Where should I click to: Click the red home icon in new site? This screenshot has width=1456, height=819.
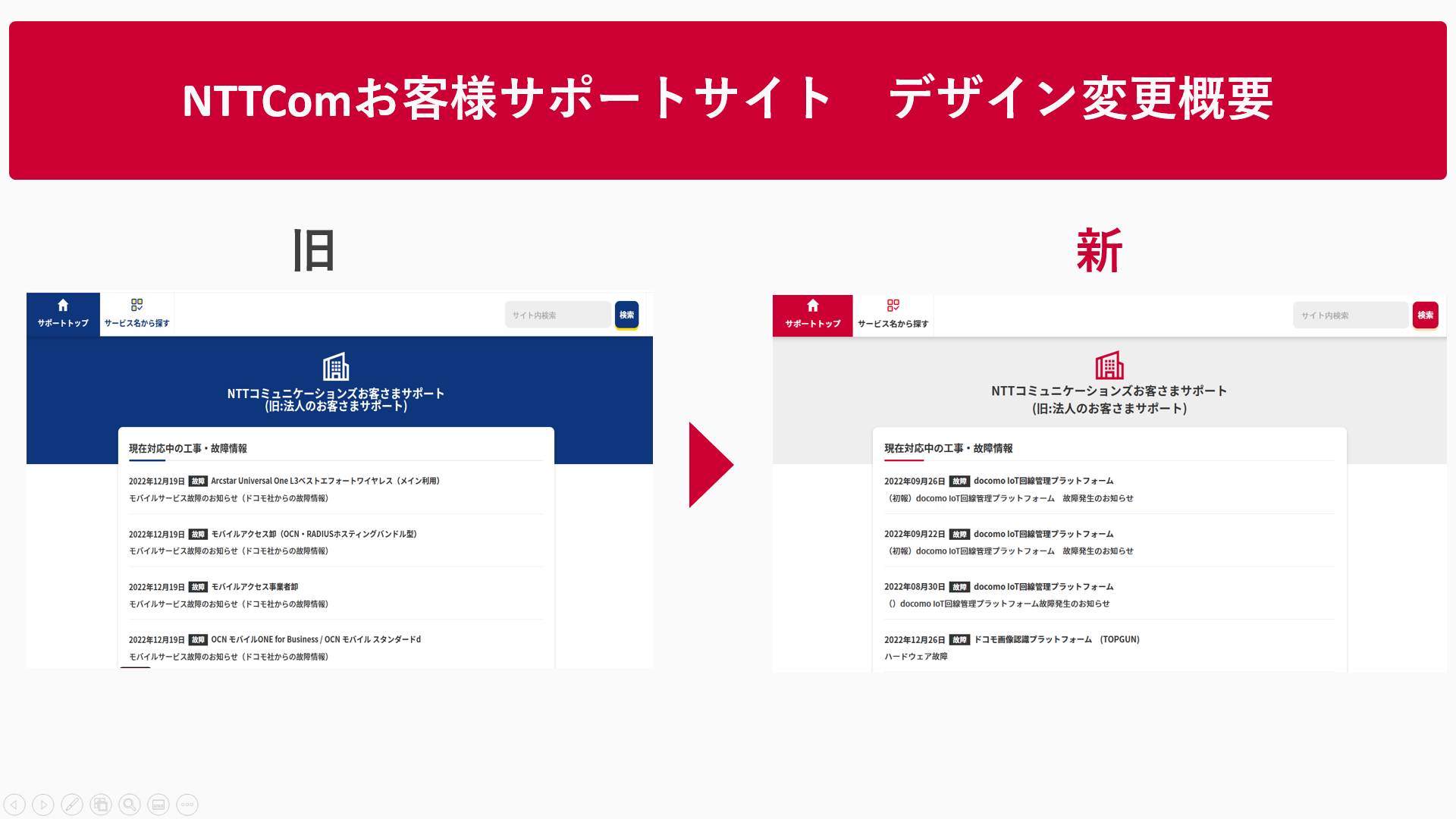813,305
